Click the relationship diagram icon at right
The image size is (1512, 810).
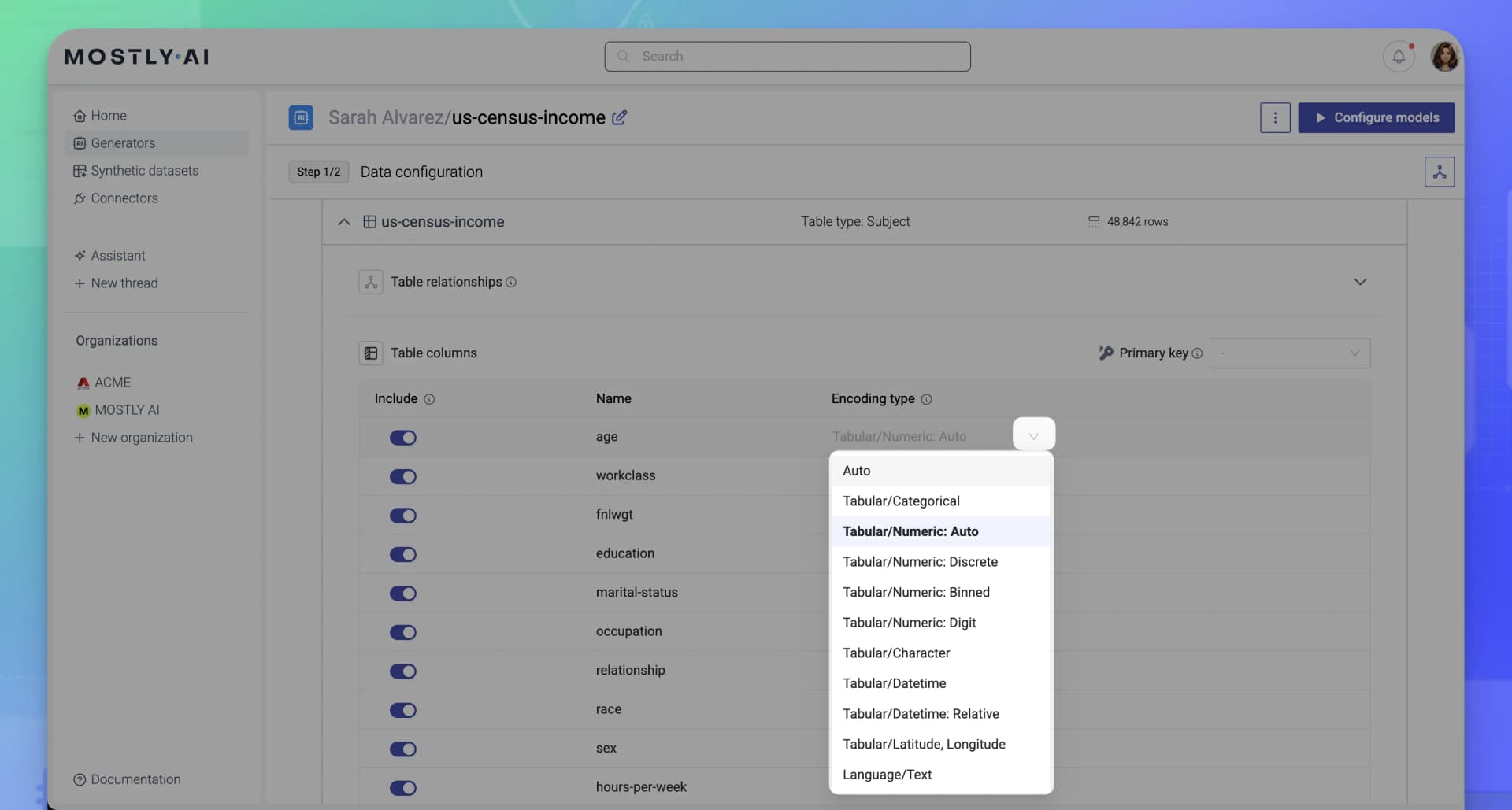tap(1439, 172)
